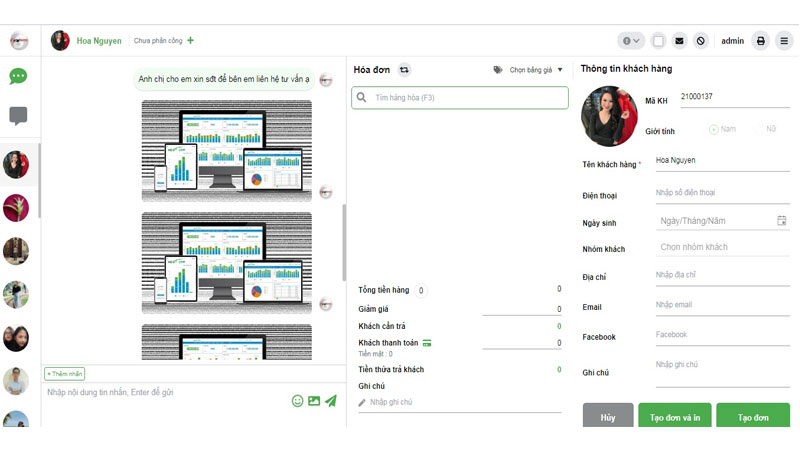This screenshot has height=450, width=800.
Task: Click Hoa Nguyen's avatar in chat header
Action: (x=60, y=40)
